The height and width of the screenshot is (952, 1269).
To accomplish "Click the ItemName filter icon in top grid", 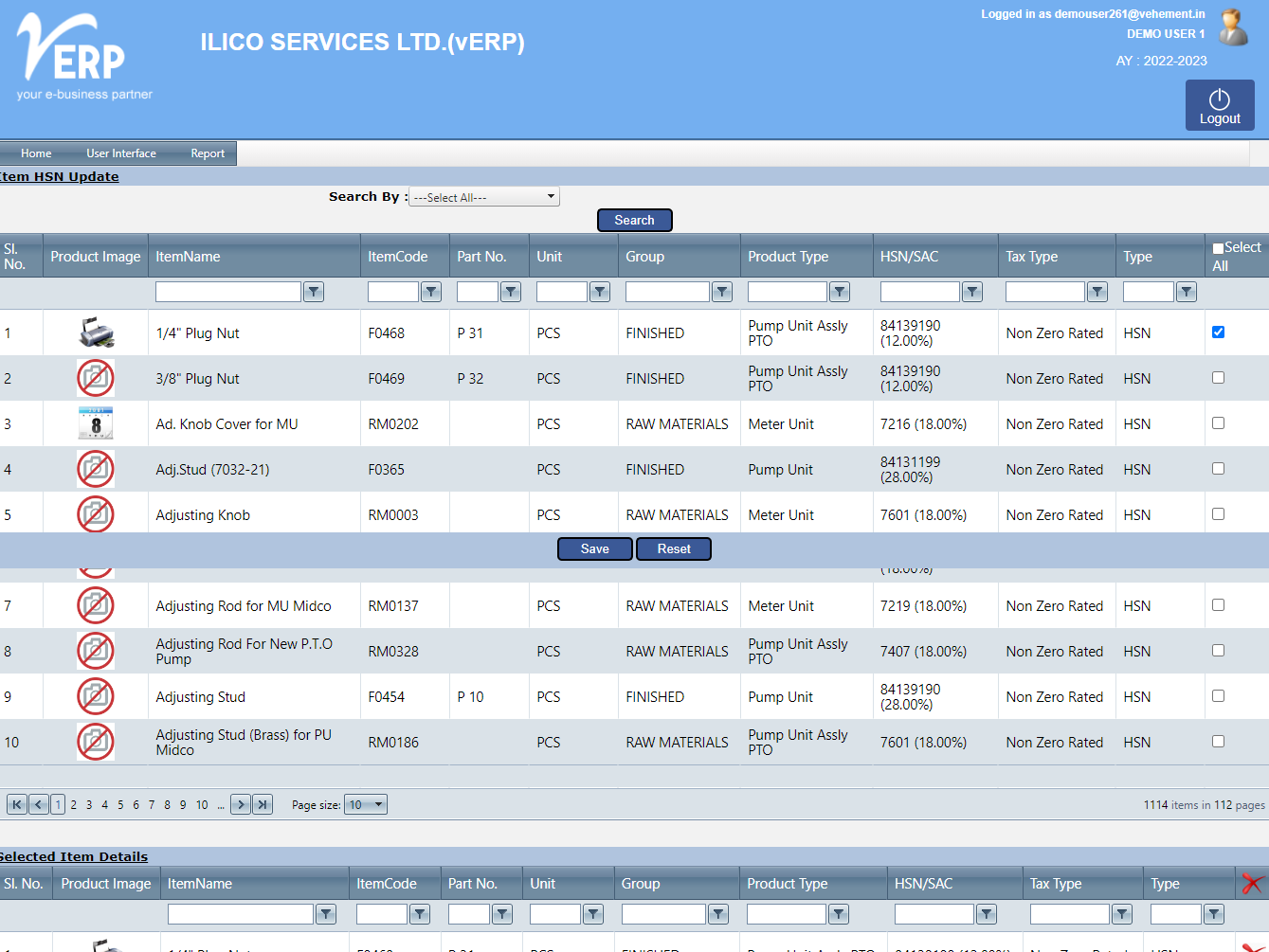I will point(314,292).
